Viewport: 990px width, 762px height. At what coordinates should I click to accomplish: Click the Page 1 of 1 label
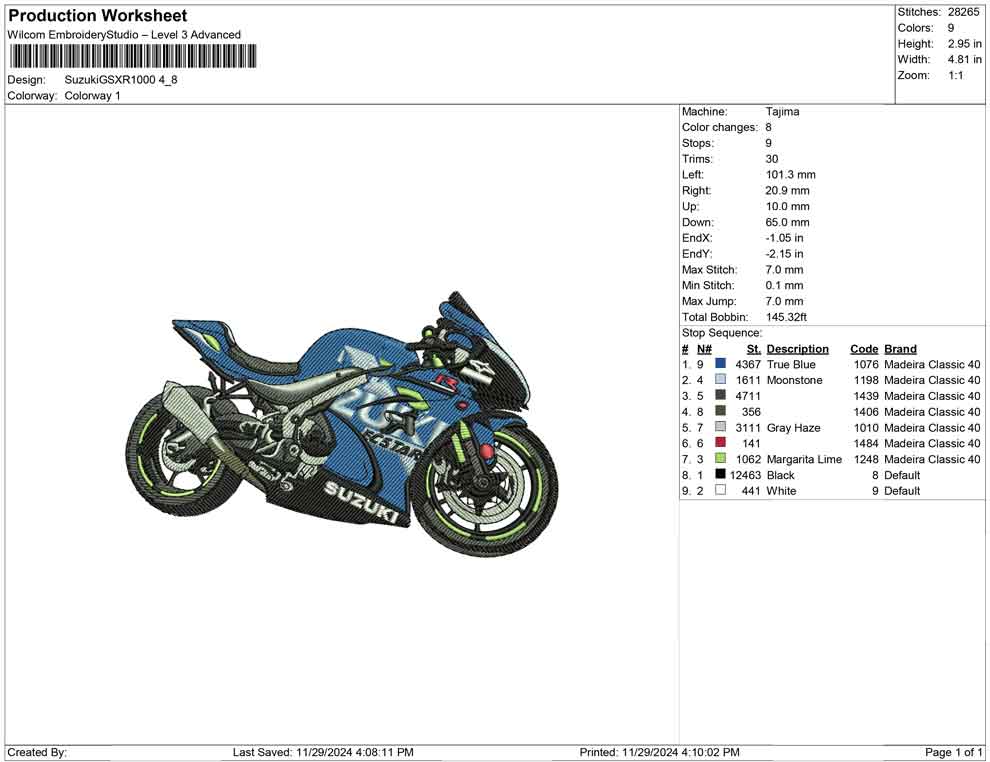[x=953, y=752]
